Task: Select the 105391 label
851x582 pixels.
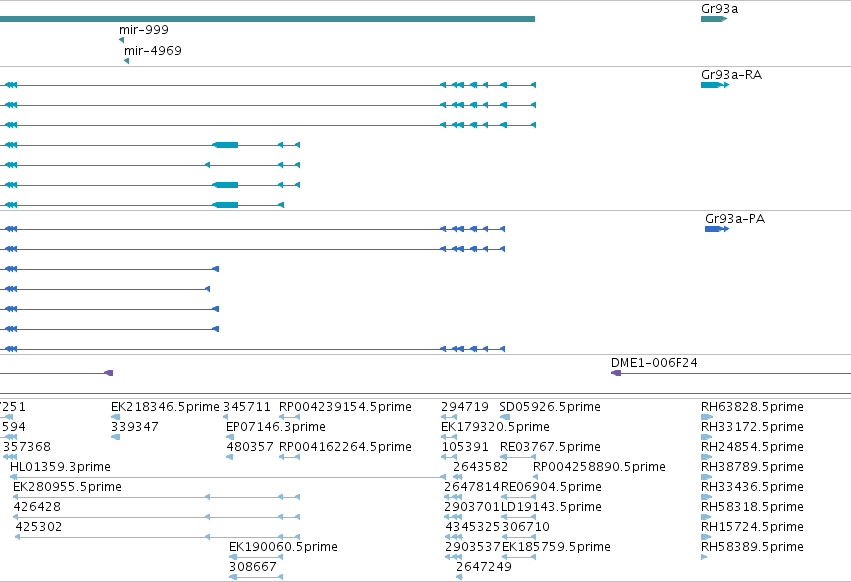Action: (465, 447)
